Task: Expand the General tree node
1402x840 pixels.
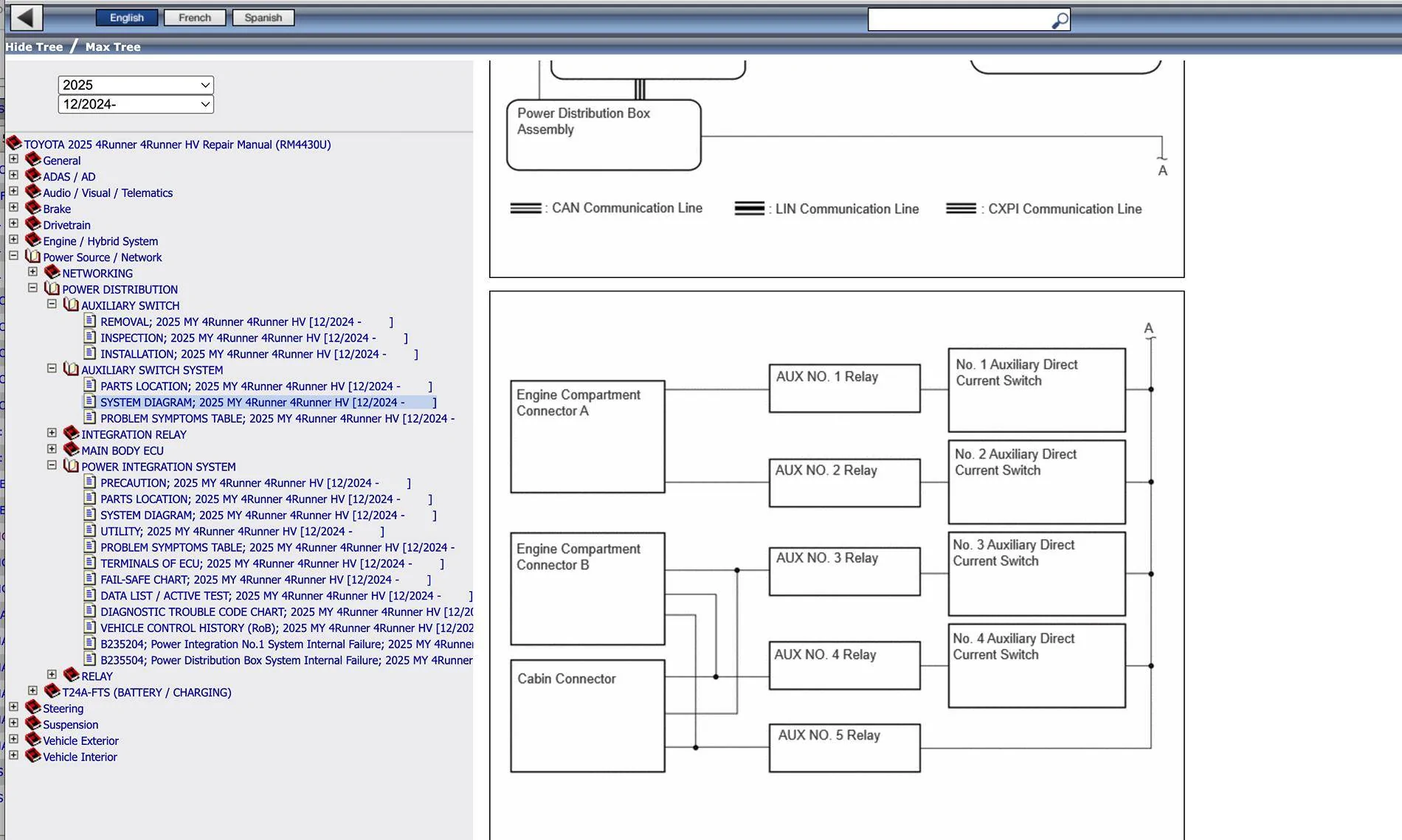Action: pyautogui.click(x=13, y=159)
